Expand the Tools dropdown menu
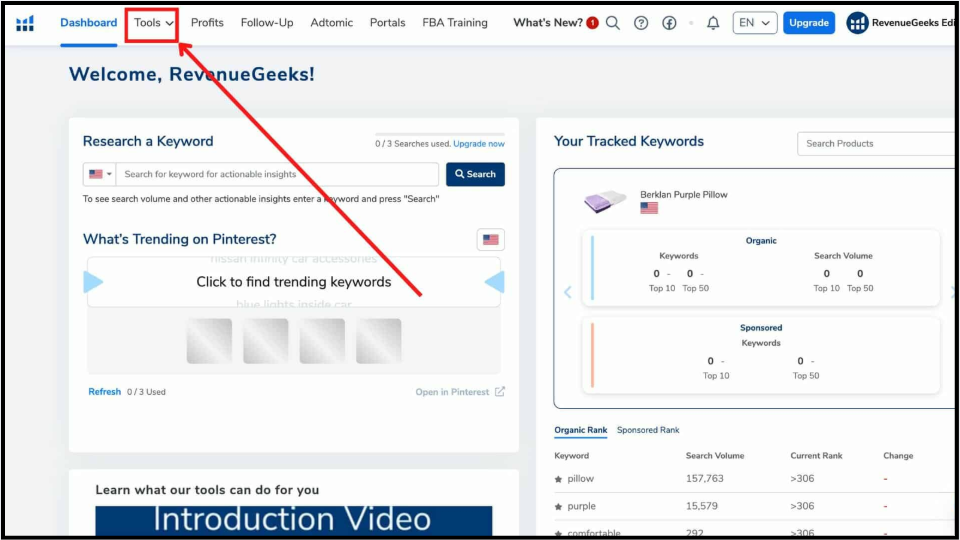The width and height of the screenshot is (960, 540). (x=153, y=23)
